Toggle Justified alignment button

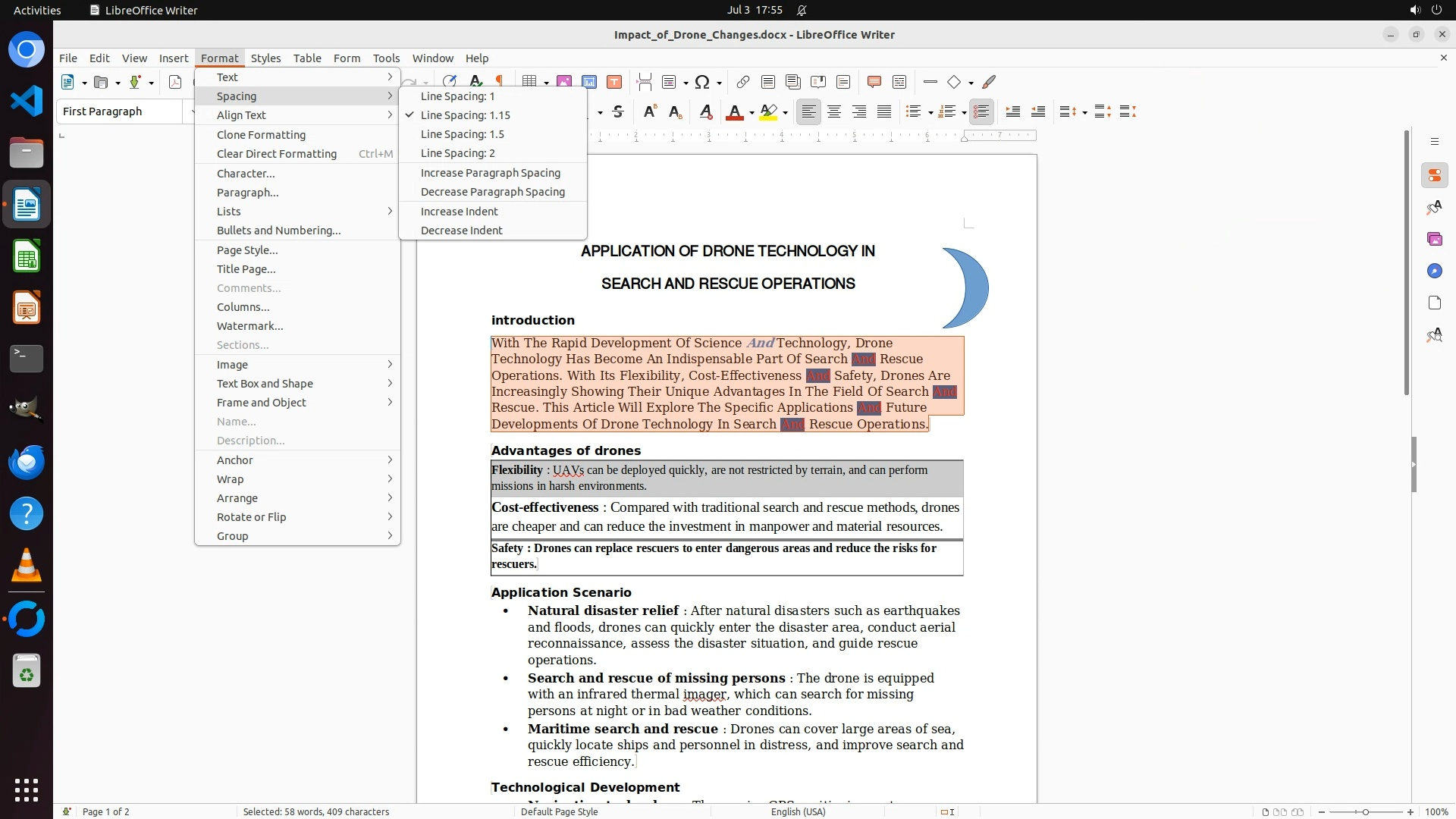pyautogui.click(x=884, y=112)
